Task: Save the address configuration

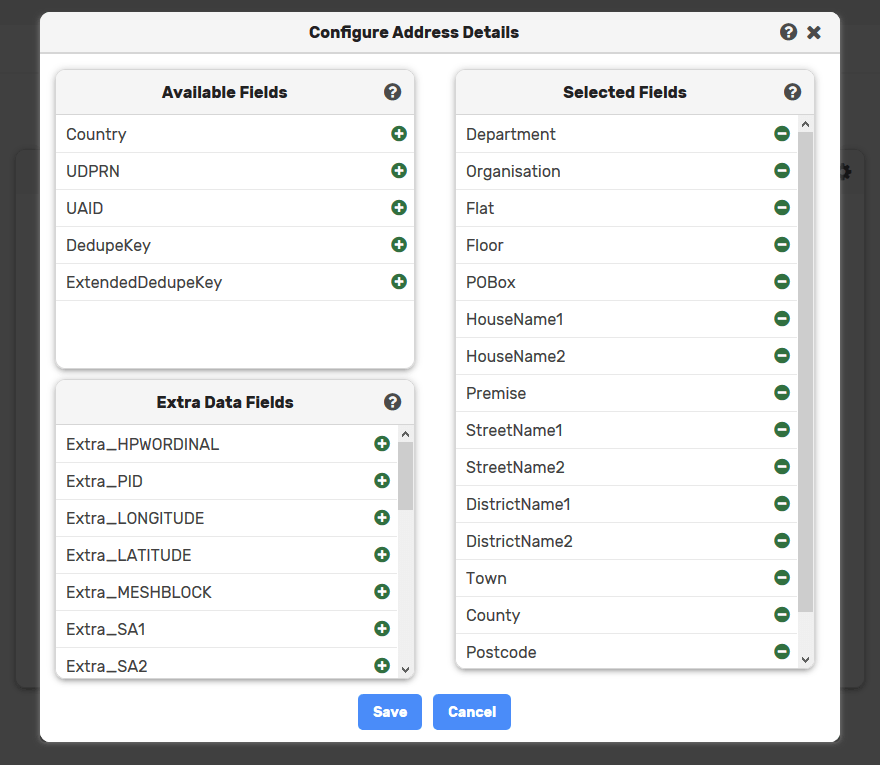Action: point(390,712)
